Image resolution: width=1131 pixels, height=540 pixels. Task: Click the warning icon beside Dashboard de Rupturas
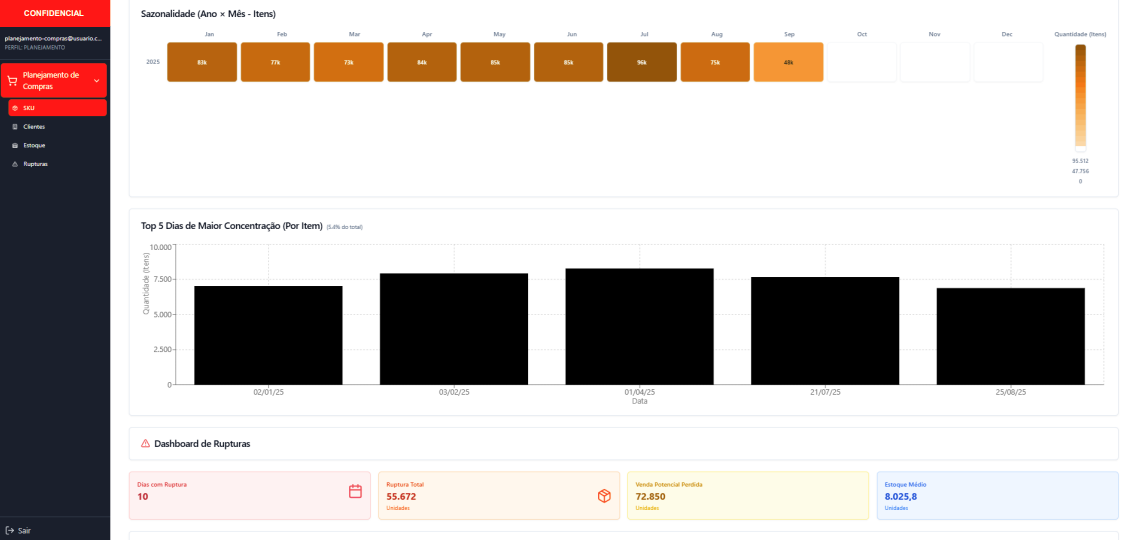point(146,443)
